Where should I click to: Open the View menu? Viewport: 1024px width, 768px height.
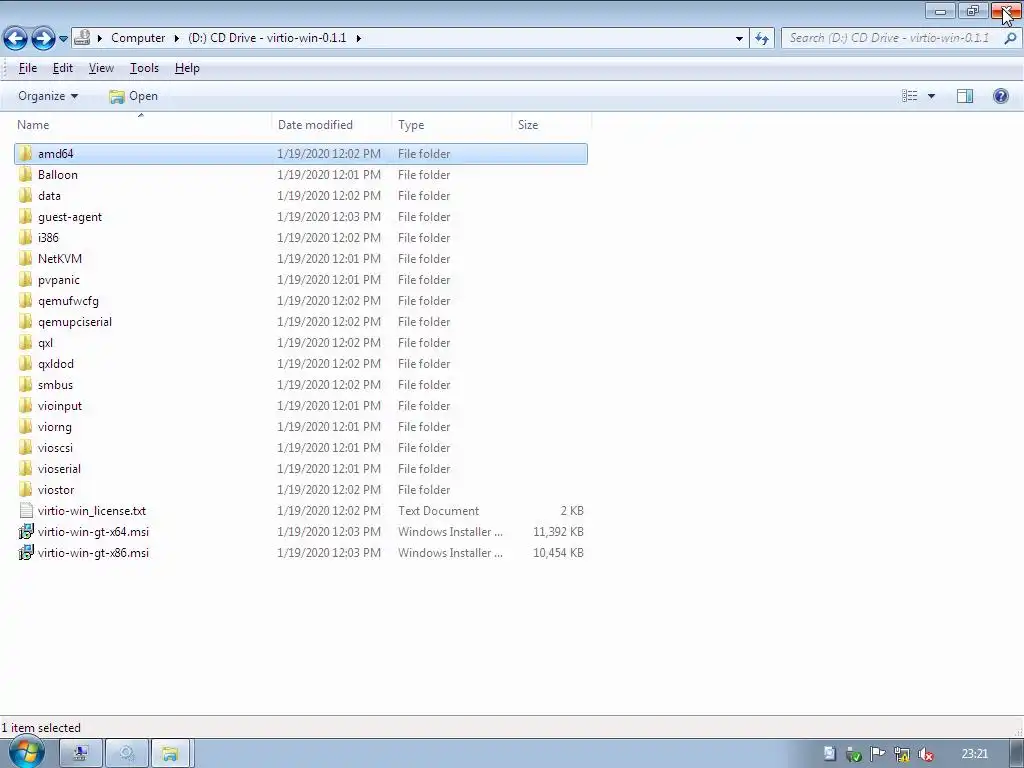pyautogui.click(x=101, y=68)
